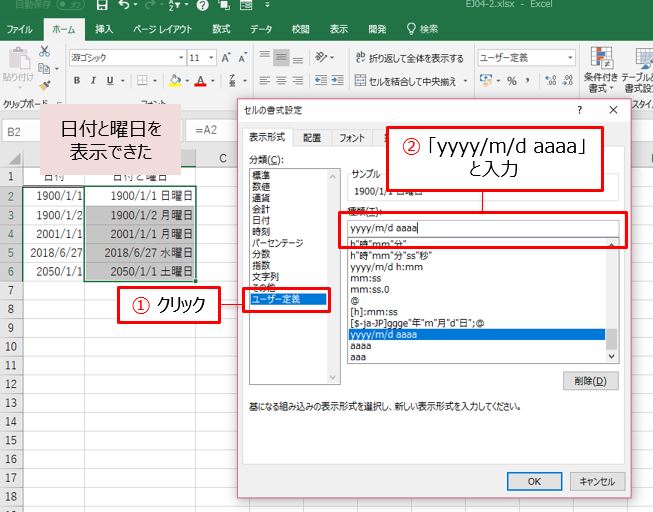Switch to the フォント tab in dialog
The width and height of the screenshot is (653, 512).
click(352, 137)
